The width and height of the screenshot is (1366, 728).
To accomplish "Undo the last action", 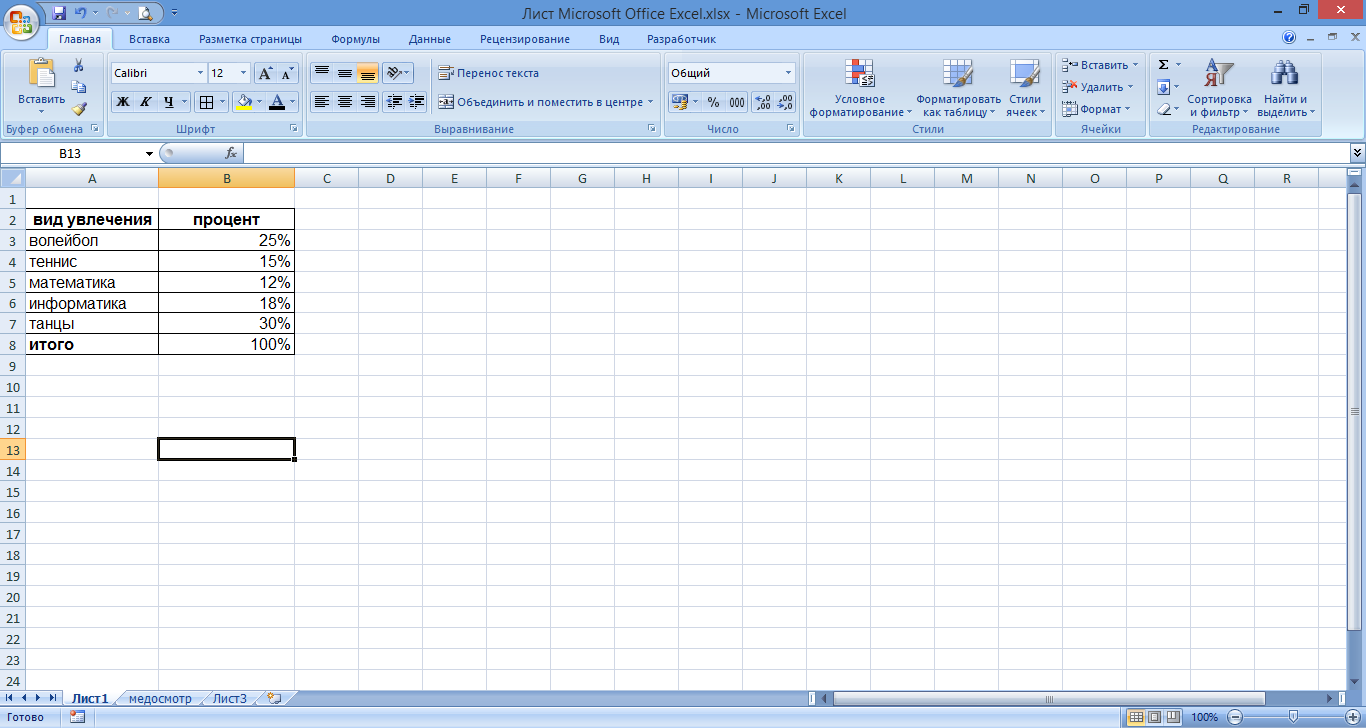I will [80, 13].
